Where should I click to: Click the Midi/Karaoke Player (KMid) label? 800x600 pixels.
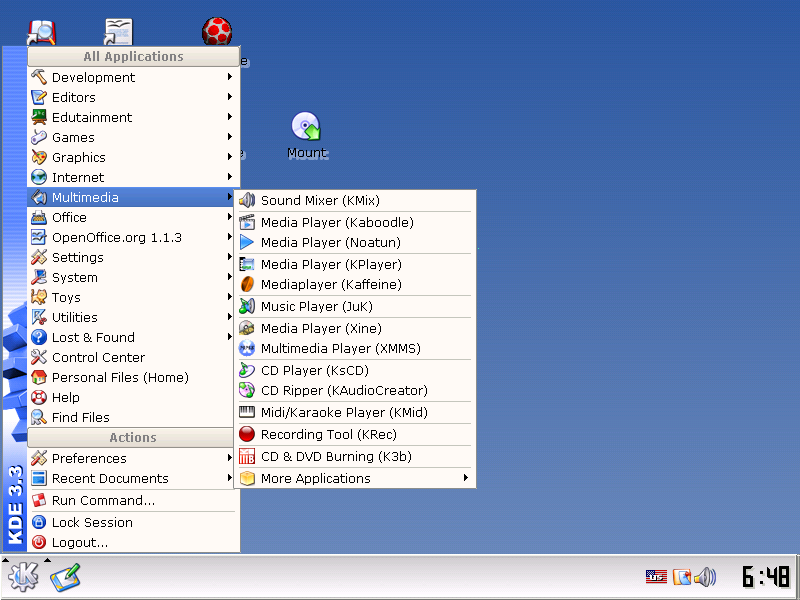click(x=344, y=412)
